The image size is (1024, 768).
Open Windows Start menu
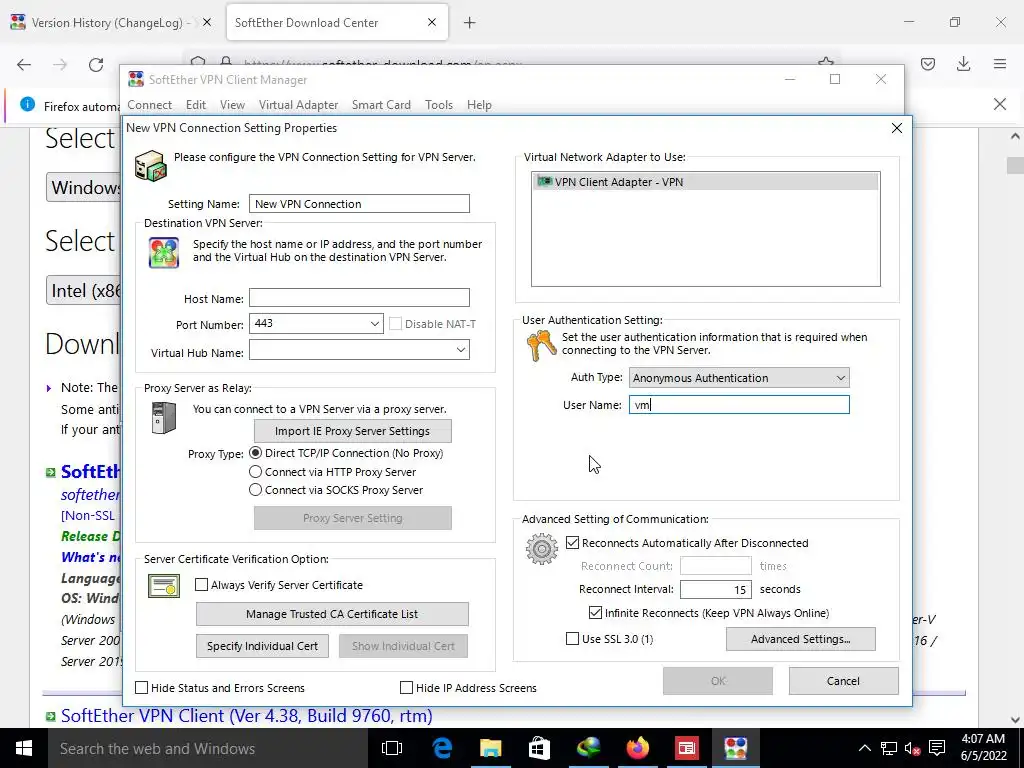tap(24, 748)
